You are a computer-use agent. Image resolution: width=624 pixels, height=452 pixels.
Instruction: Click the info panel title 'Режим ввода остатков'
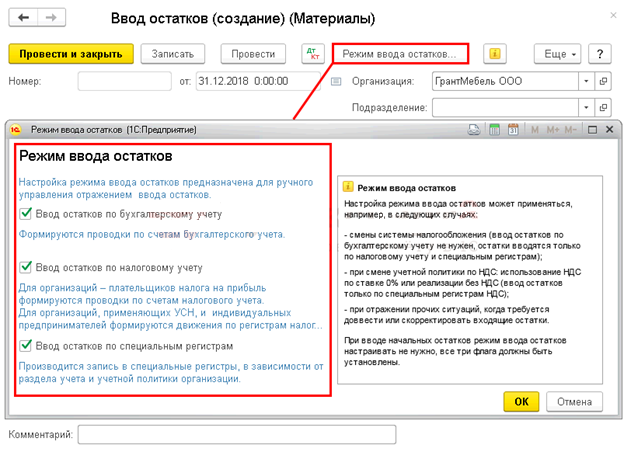pos(406,188)
